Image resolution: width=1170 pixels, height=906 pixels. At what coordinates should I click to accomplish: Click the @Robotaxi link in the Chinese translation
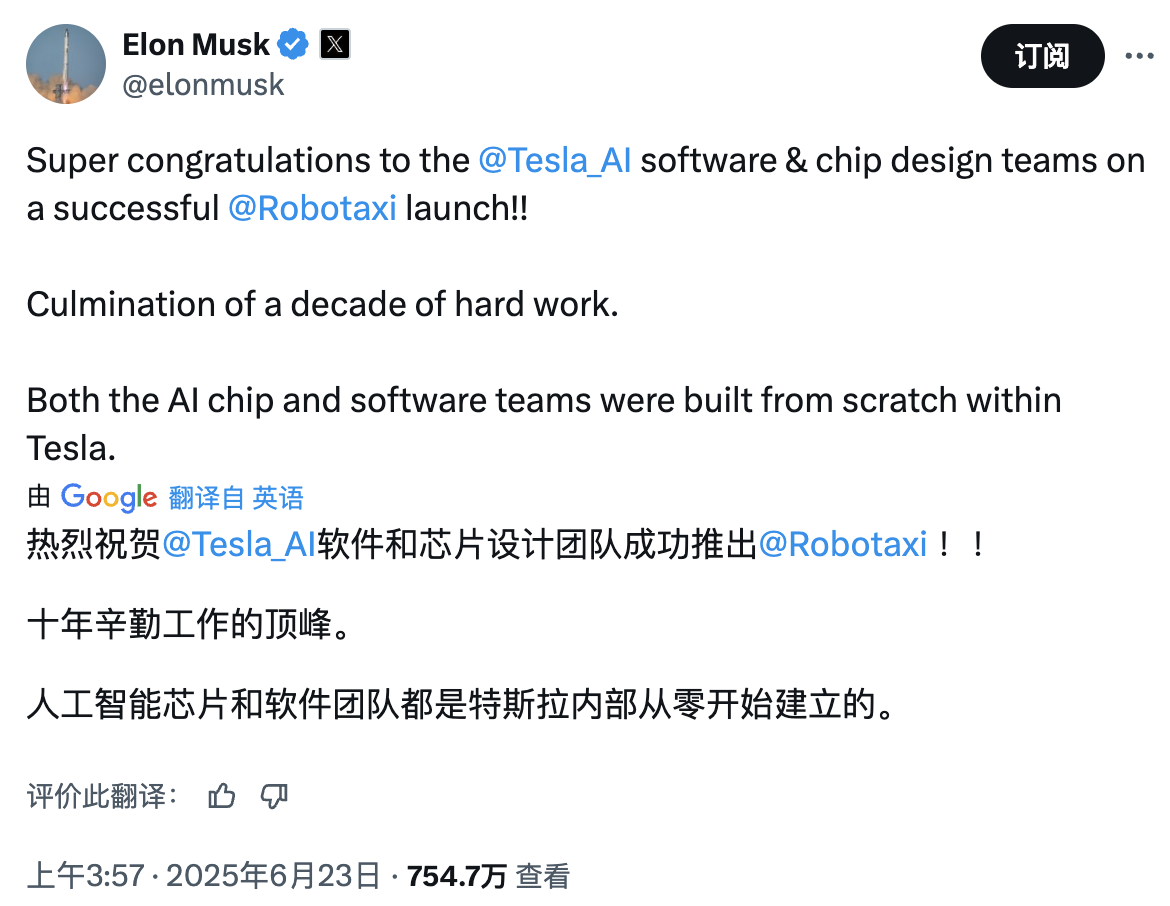point(845,543)
